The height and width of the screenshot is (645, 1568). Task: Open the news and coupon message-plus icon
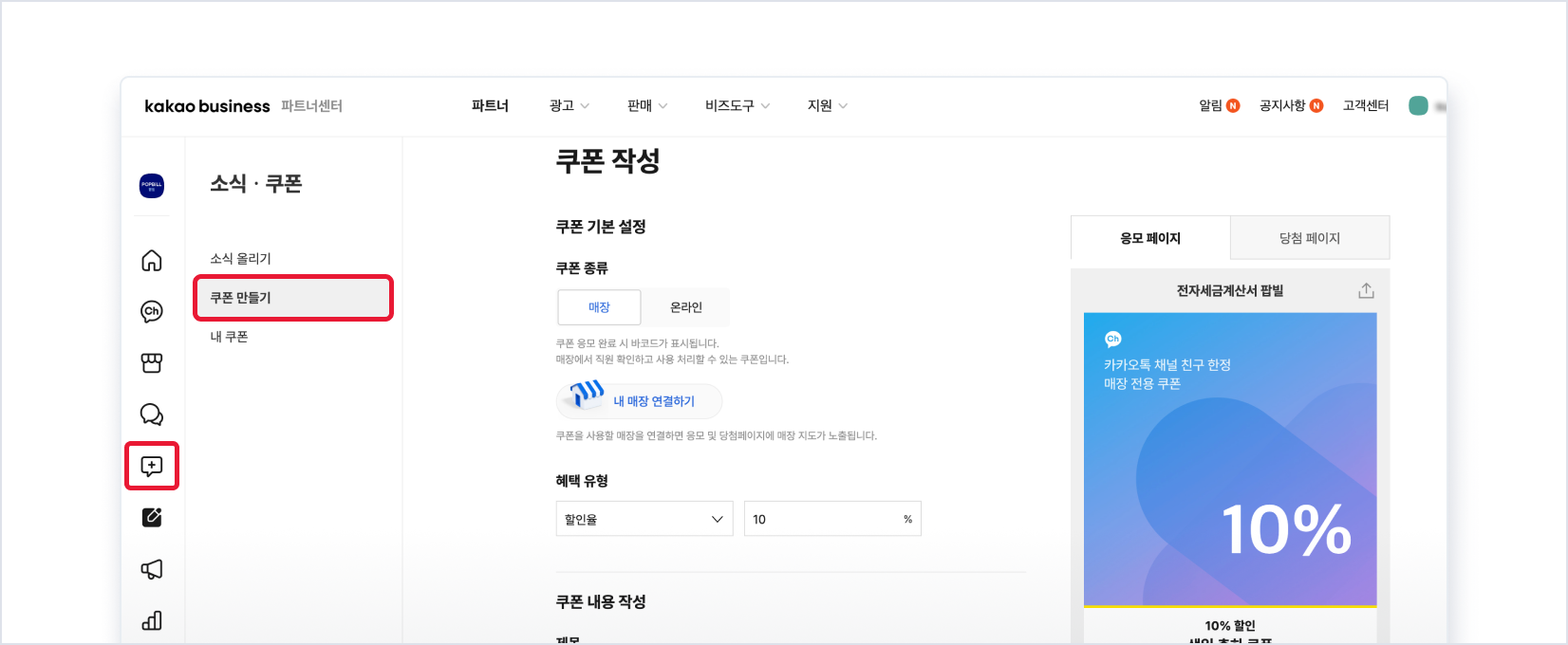tap(152, 466)
